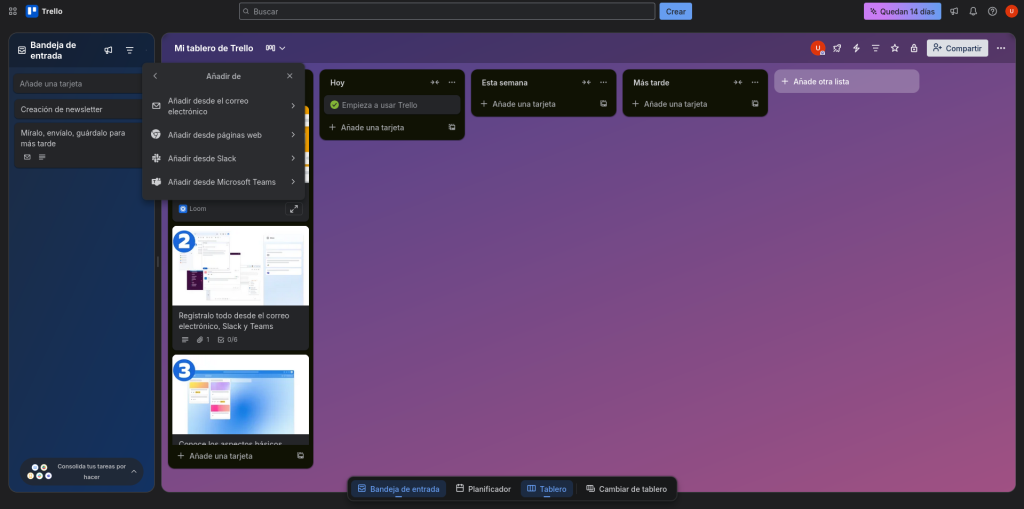Screen dimensions: 1024x509
Task: Collapse the Hoy list with arrows icon
Action: coord(435,82)
